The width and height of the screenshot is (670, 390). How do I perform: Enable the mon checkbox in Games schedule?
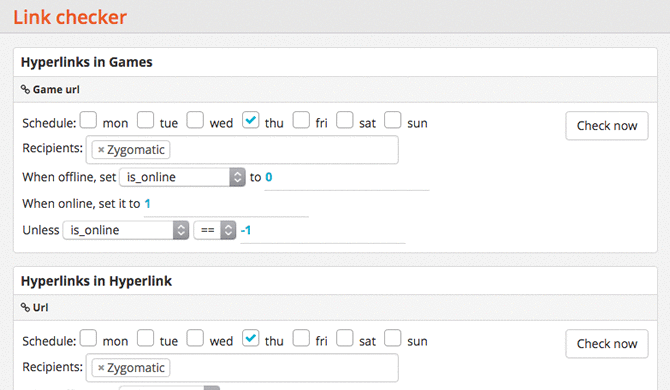coord(88,120)
